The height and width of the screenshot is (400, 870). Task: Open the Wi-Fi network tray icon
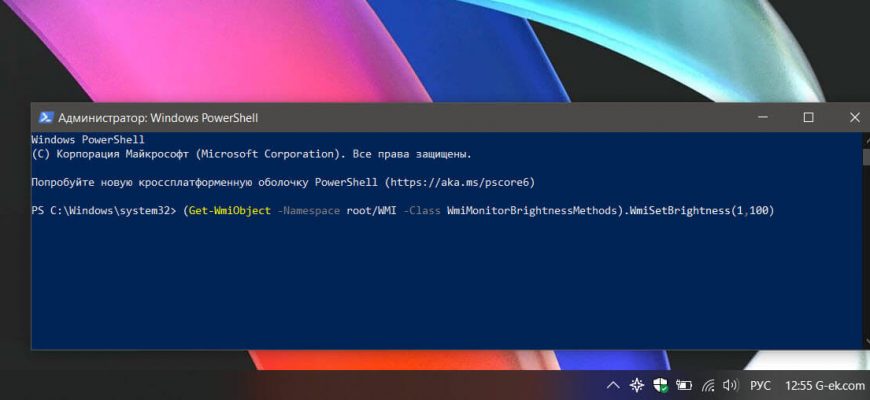pos(708,385)
